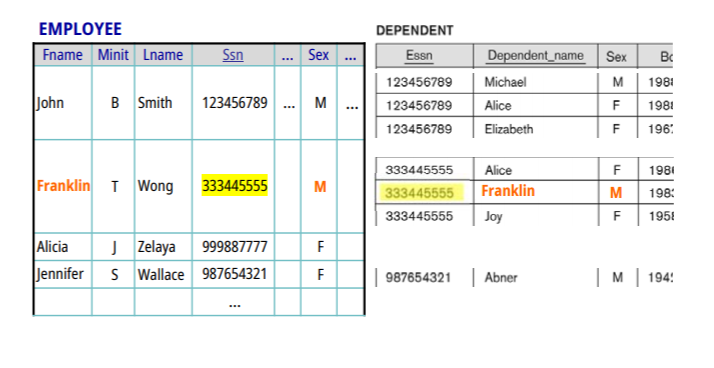Click the EMPLOYEE table title

pos(80,29)
